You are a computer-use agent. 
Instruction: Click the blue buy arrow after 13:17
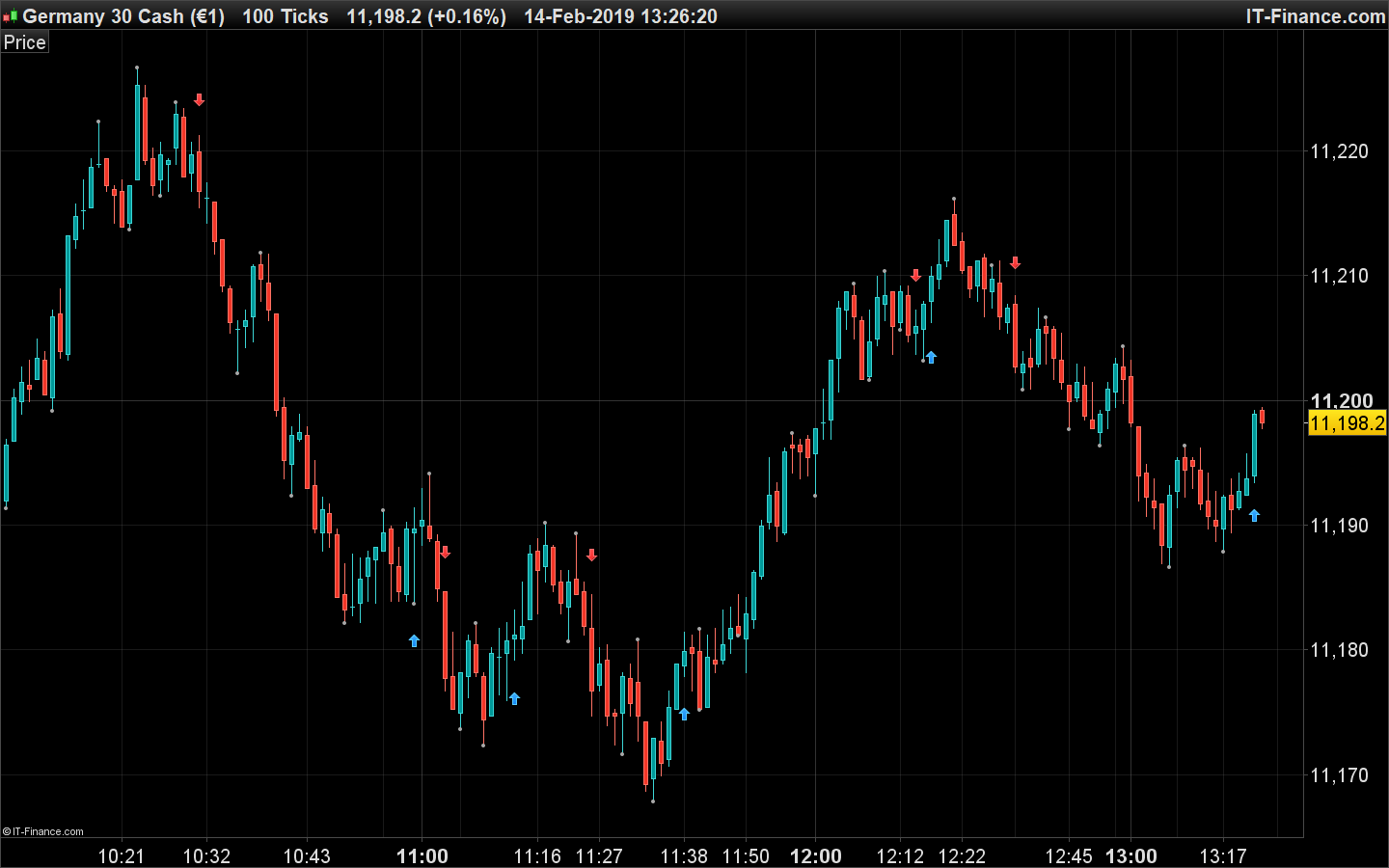(x=1254, y=515)
